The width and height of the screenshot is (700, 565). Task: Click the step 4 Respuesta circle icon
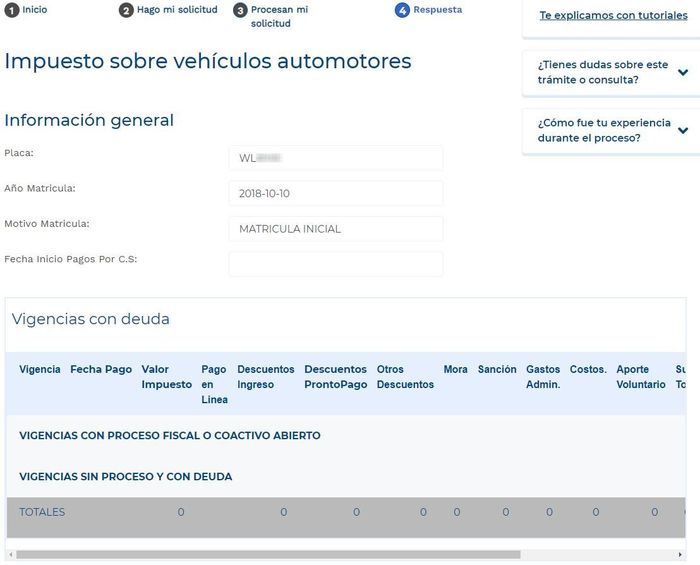click(x=402, y=10)
